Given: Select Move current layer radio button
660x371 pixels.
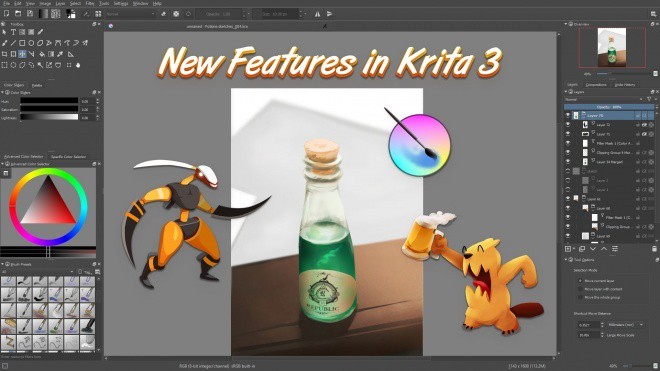Looking at the screenshot, I should click(580, 280).
